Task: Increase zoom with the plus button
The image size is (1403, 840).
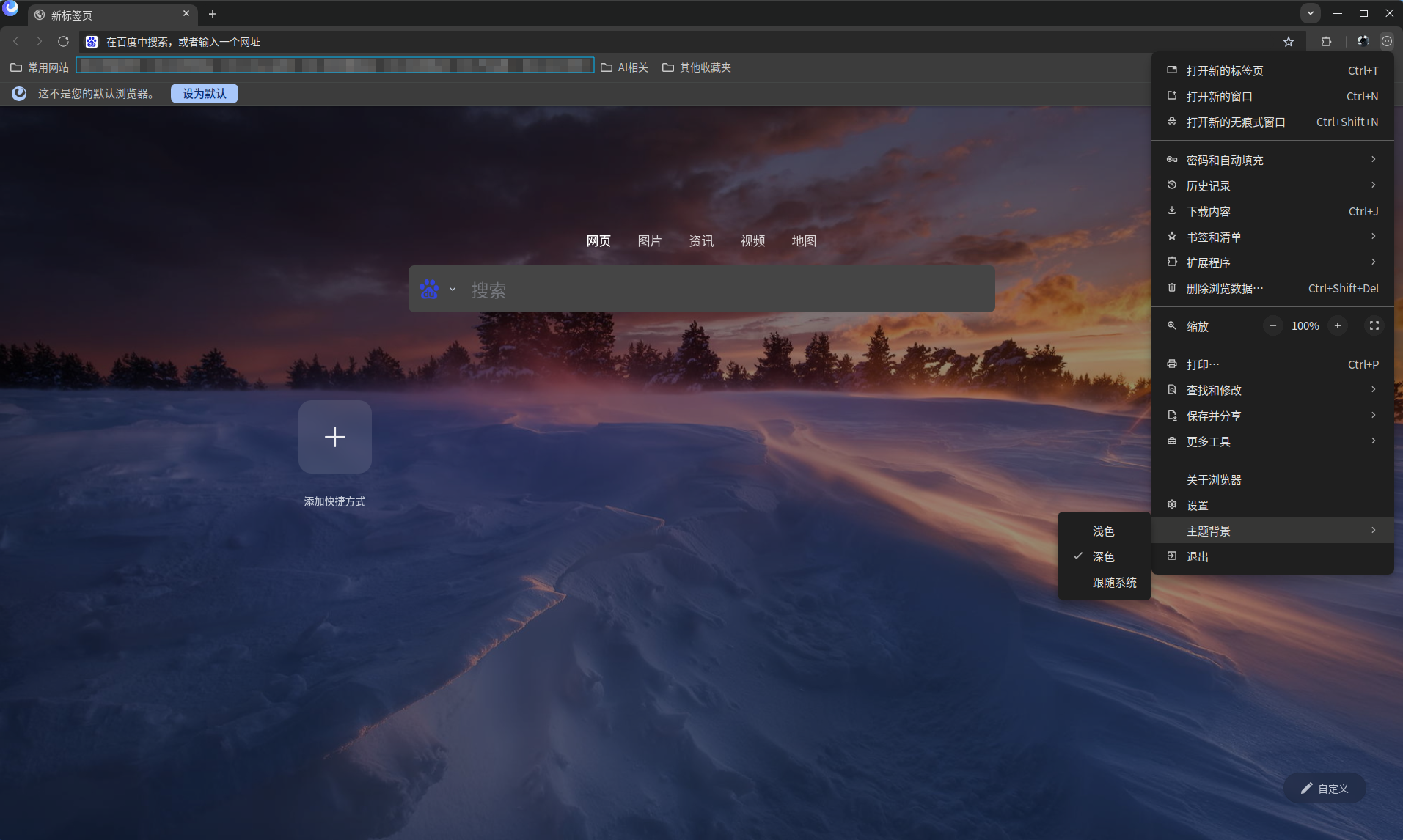Action: point(1338,325)
